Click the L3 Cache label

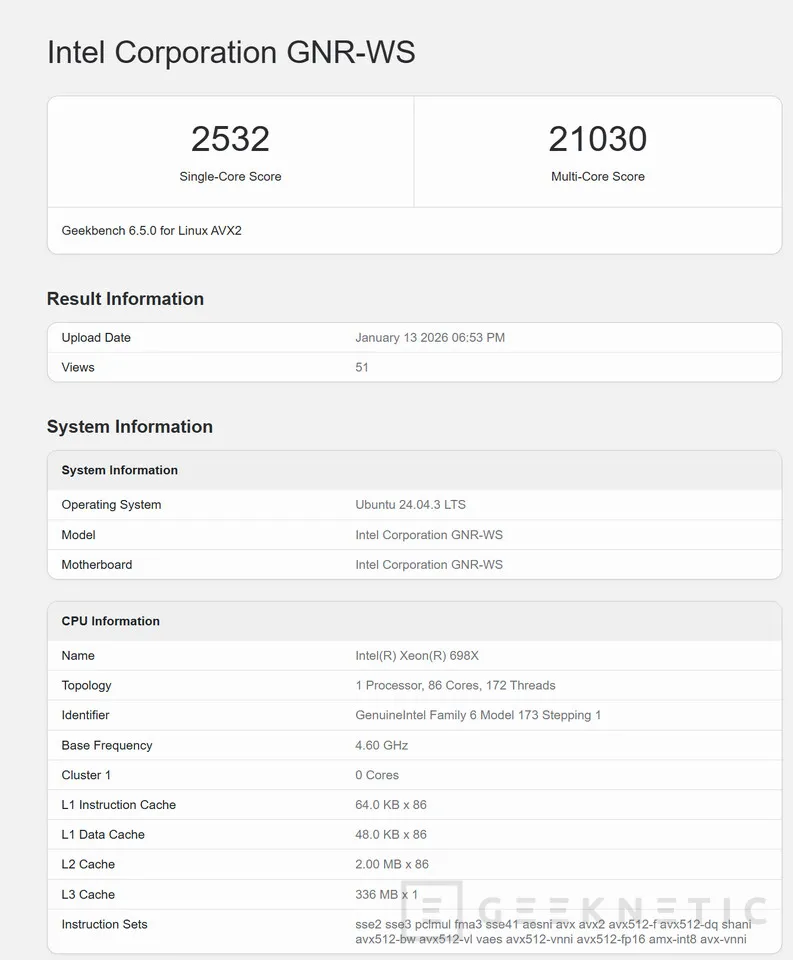pyautogui.click(x=88, y=894)
